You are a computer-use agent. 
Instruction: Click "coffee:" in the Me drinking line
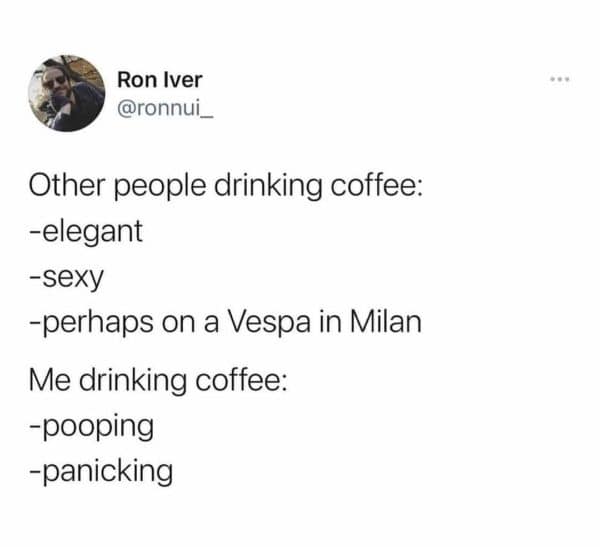point(242,381)
